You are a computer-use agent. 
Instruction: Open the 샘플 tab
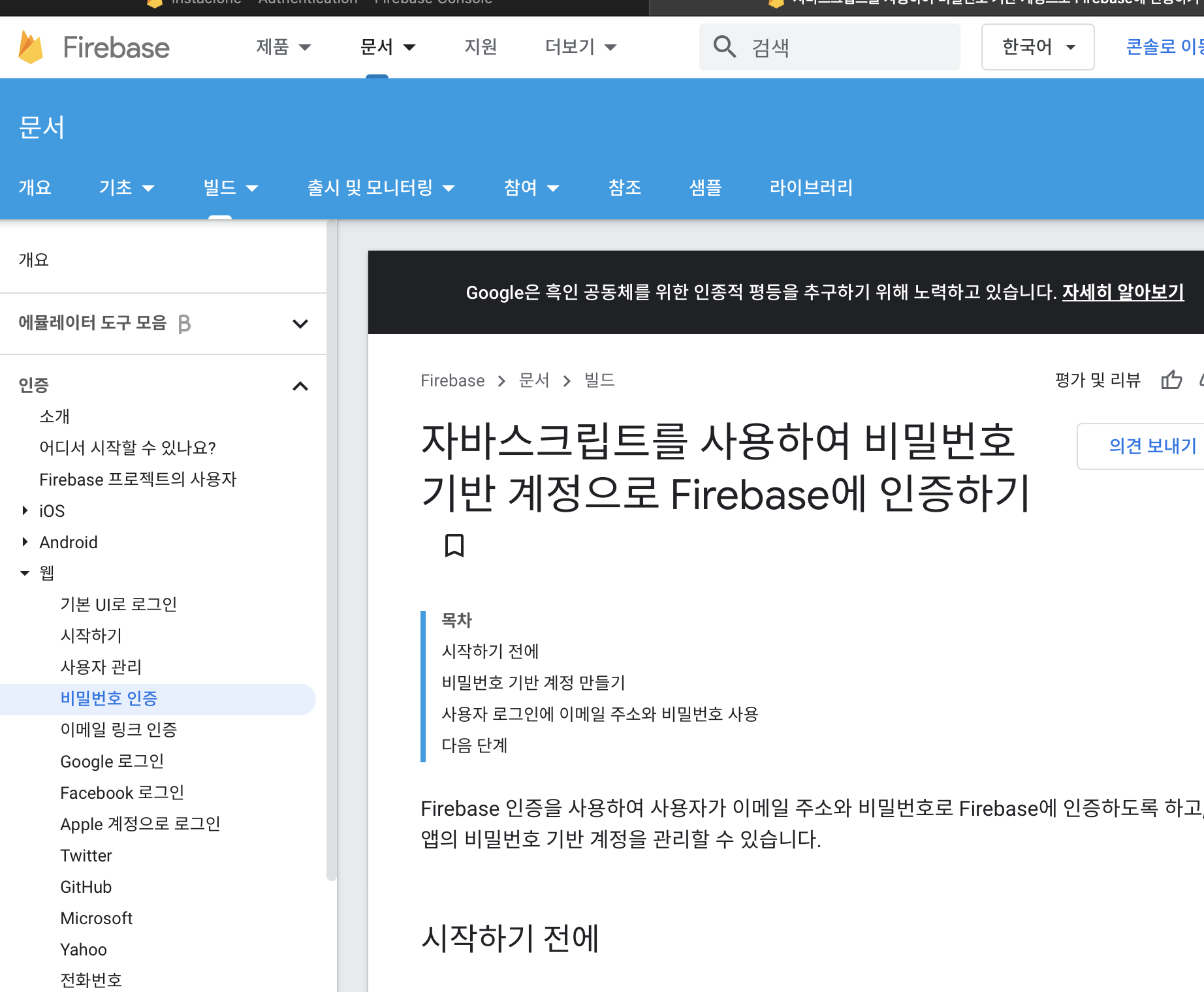pos(706,188)
